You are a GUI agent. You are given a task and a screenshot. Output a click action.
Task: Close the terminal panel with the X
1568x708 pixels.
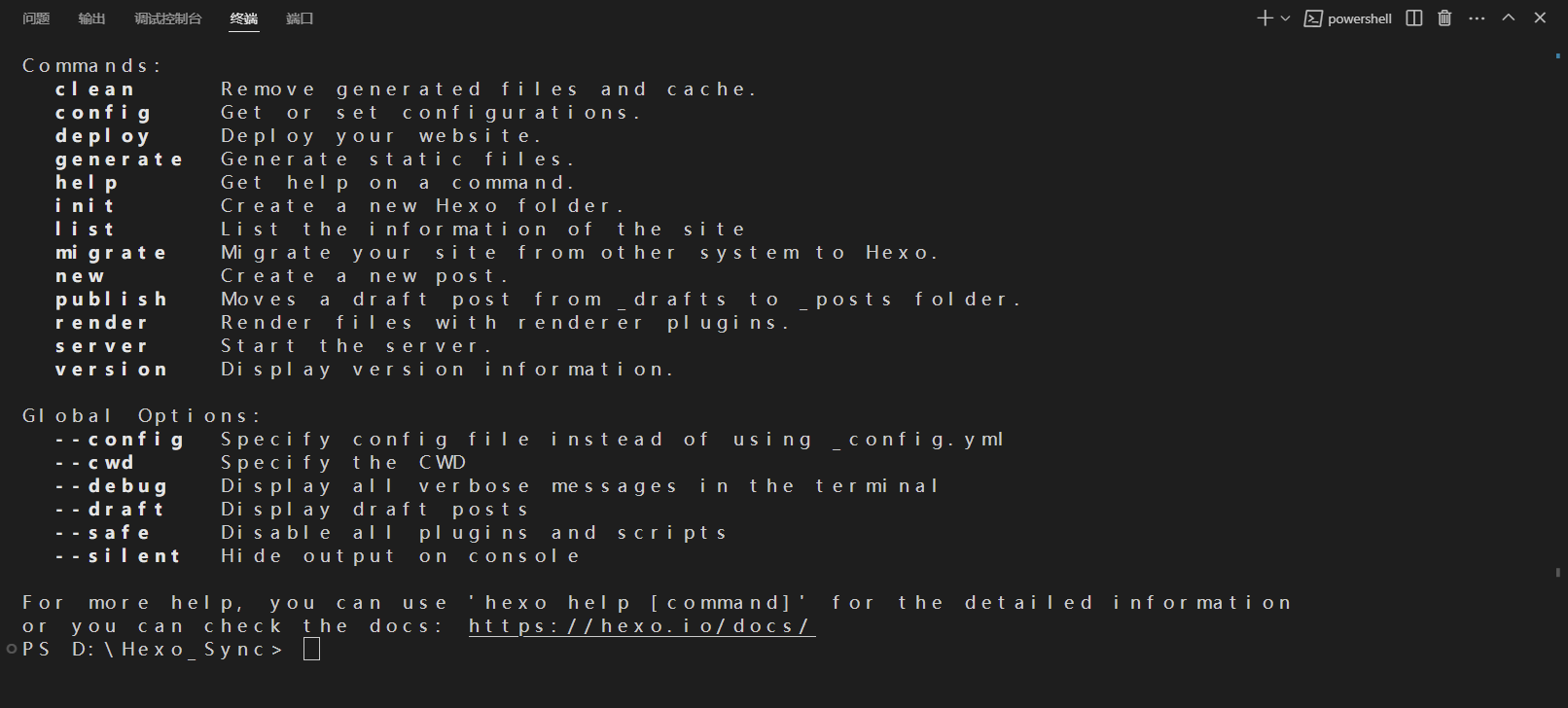(1540, 18)
